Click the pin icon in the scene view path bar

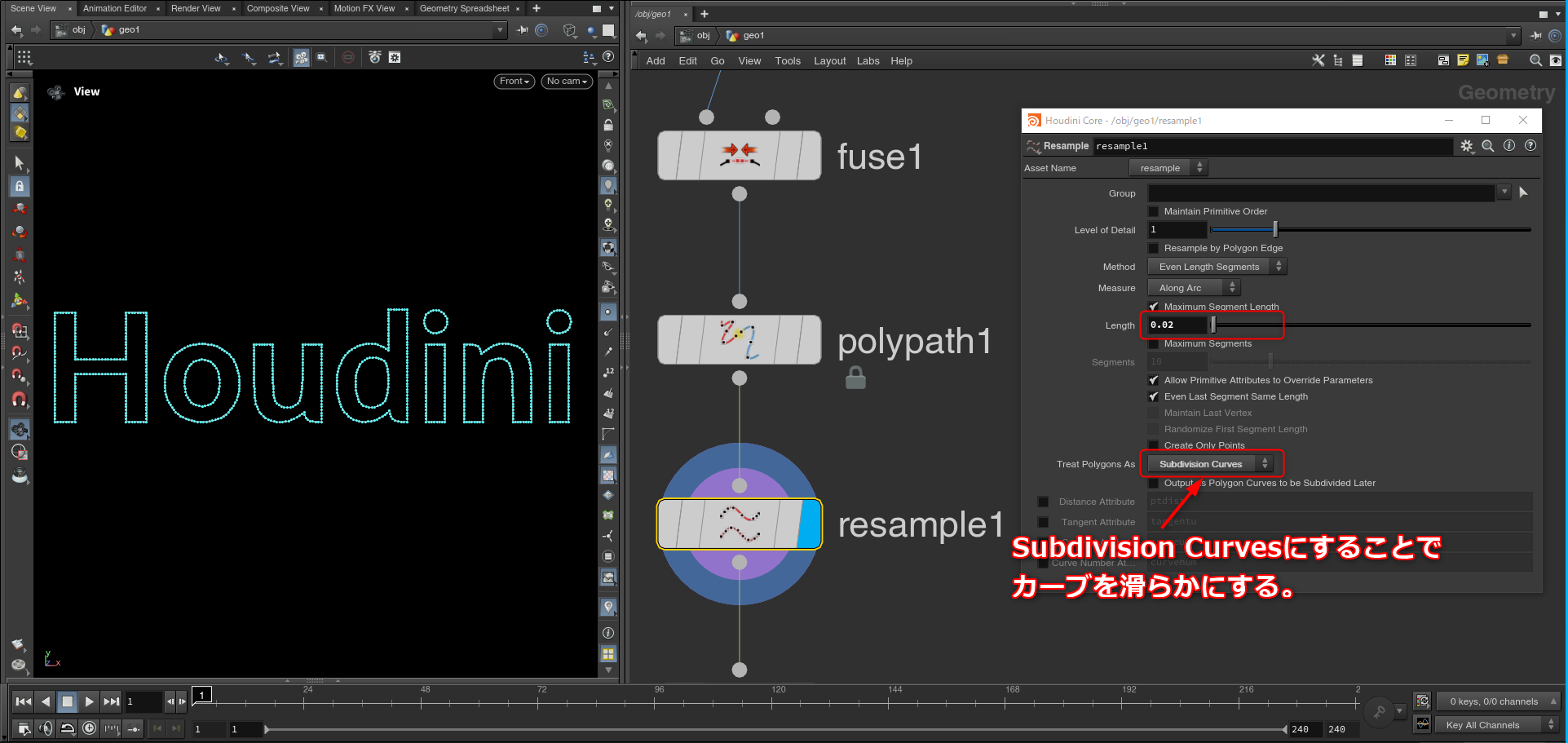tap(522, 30)
